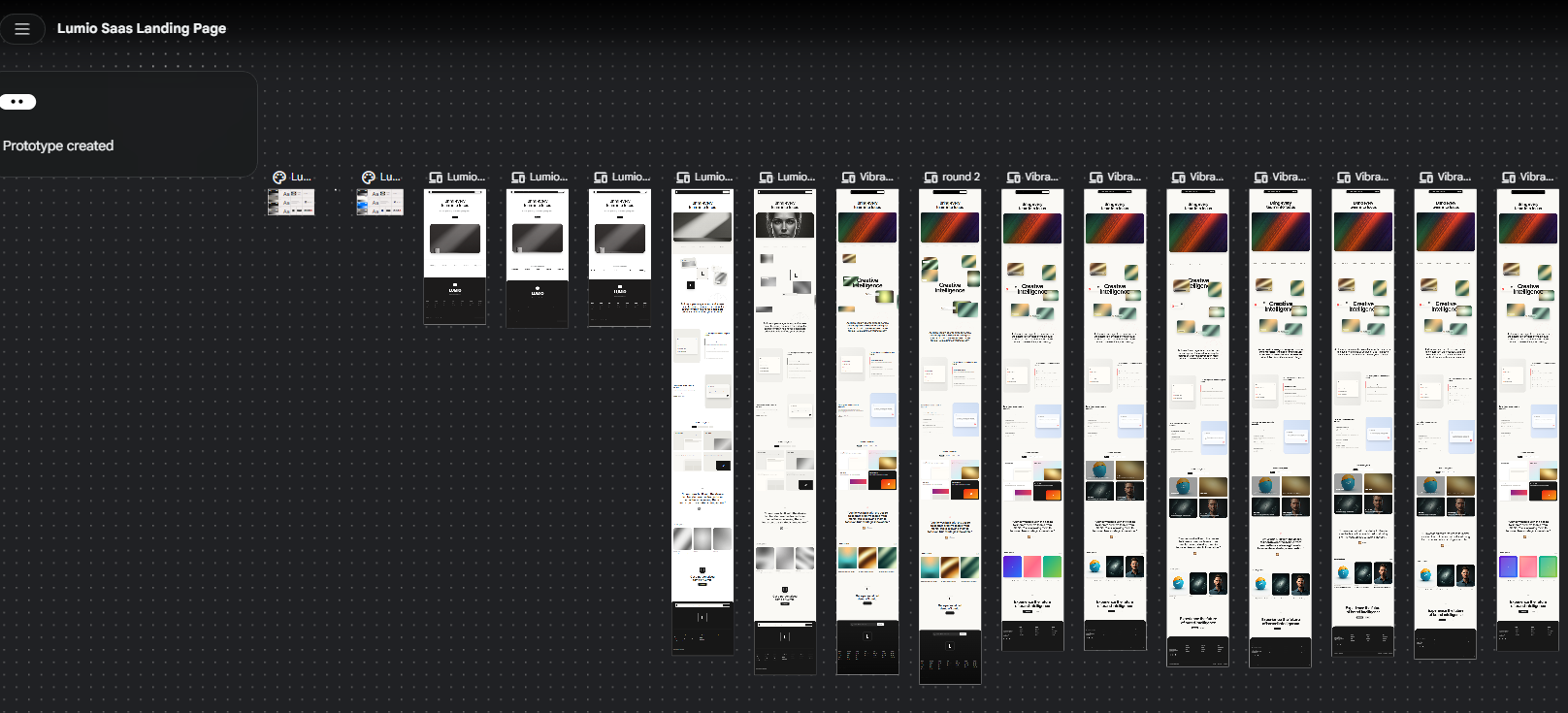Screen dimensions: 1568x713
Task: Click the second palette icon design system label
Action: (380, 177)
